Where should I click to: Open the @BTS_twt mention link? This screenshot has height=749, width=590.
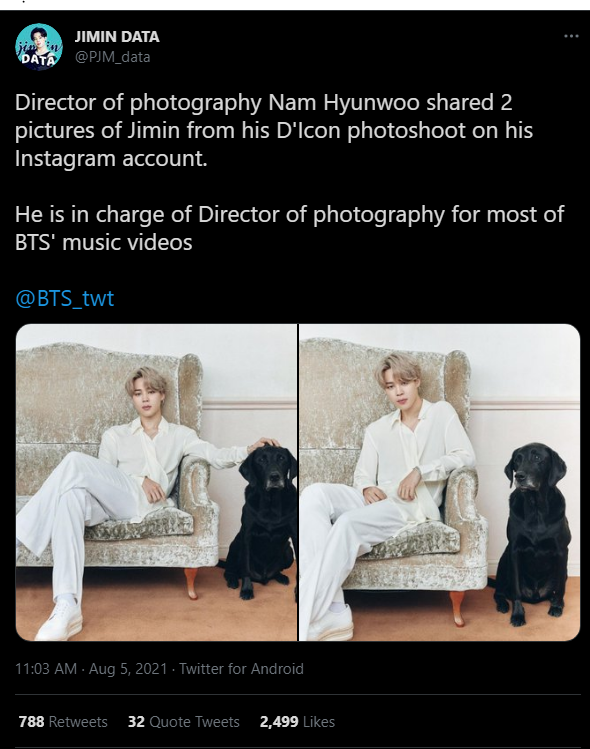[x=64, y=299]
